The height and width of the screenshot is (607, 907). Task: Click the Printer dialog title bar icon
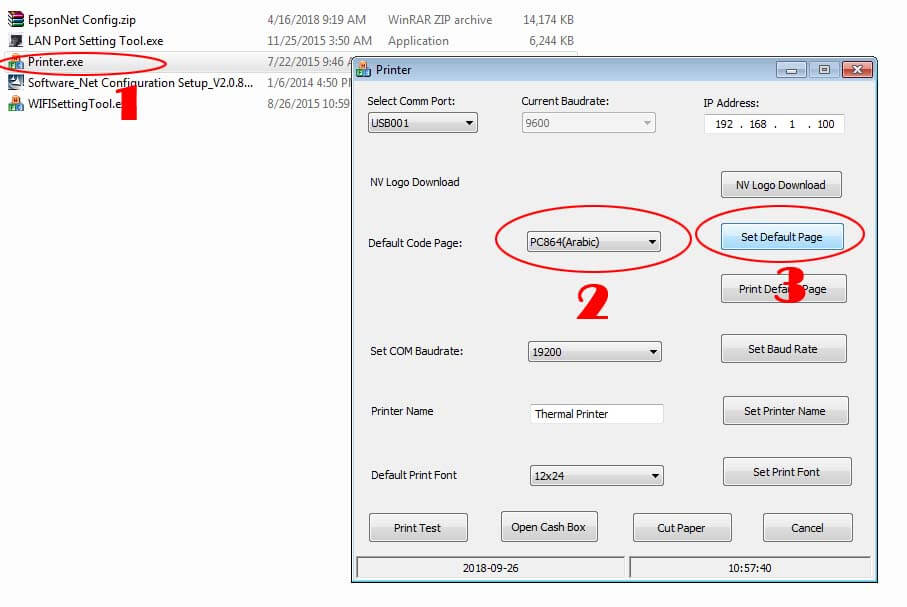[363, 70]
